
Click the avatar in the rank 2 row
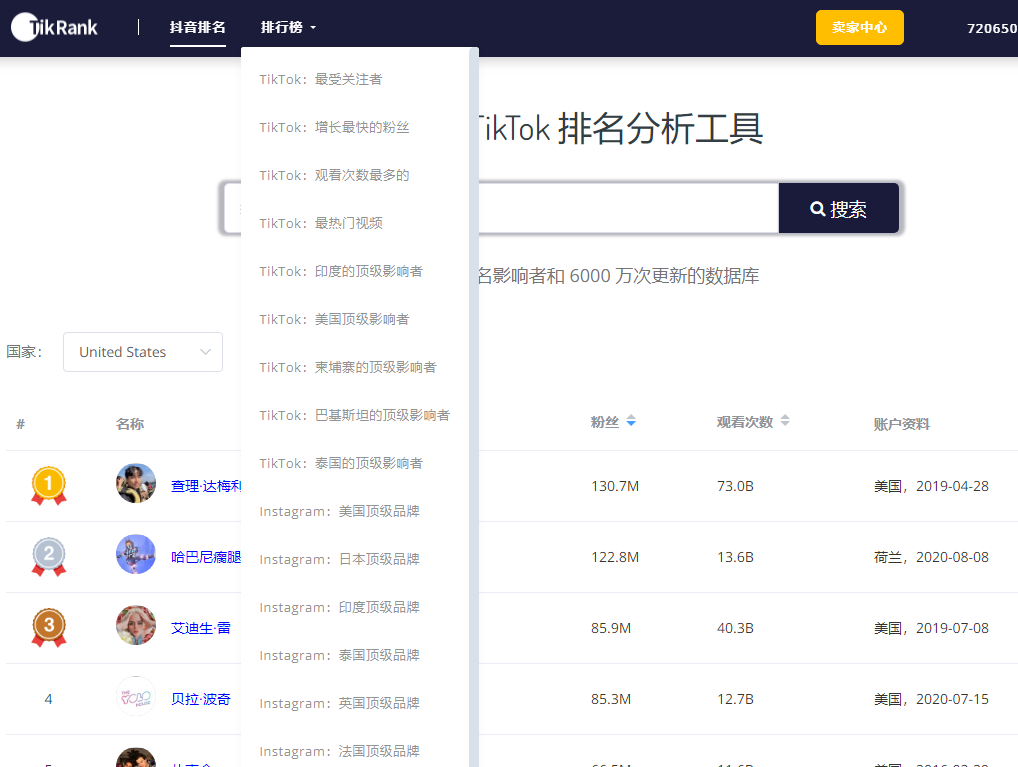point(136,555)
